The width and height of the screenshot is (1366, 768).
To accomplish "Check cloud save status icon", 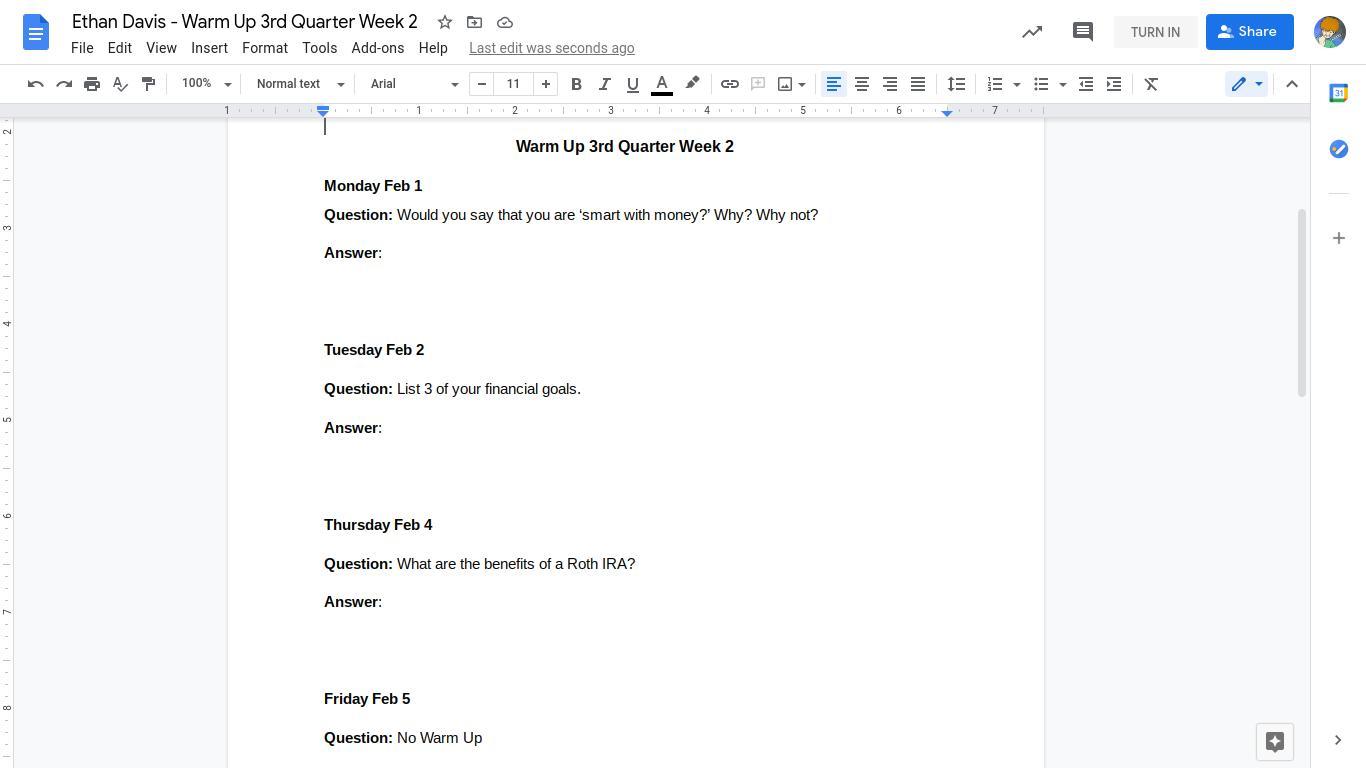I will click(505, 22).
